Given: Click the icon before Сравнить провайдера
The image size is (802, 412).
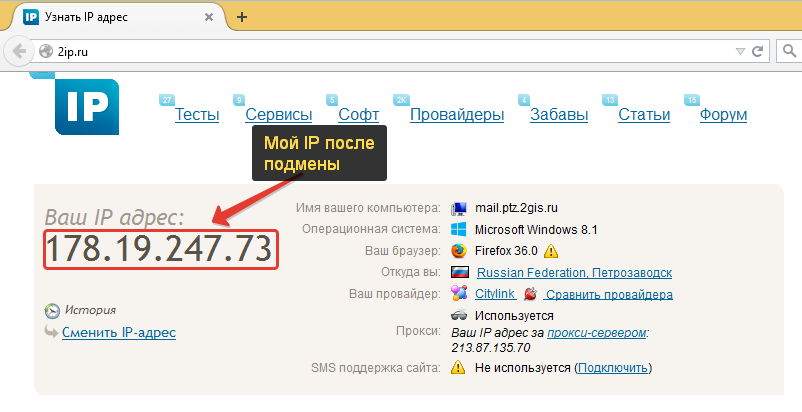Looking at the screenshot, I should point(531,294).
